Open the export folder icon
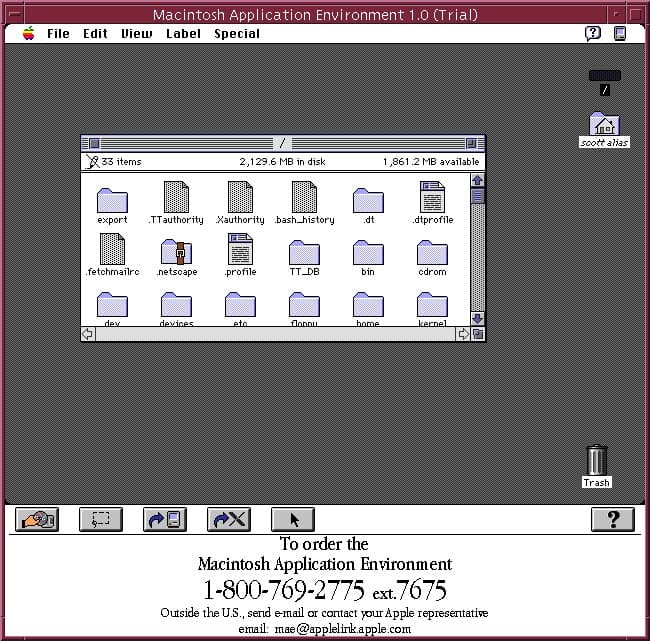This screenshot has height=641, width=650. click(112, 201)
